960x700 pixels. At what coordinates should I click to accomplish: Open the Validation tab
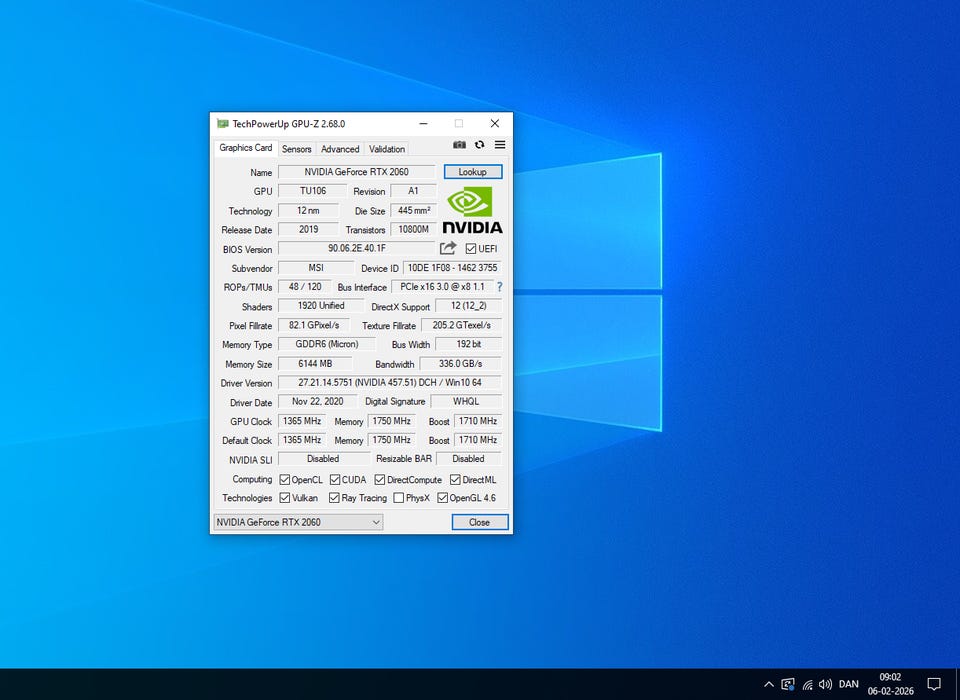click(387, 149)
